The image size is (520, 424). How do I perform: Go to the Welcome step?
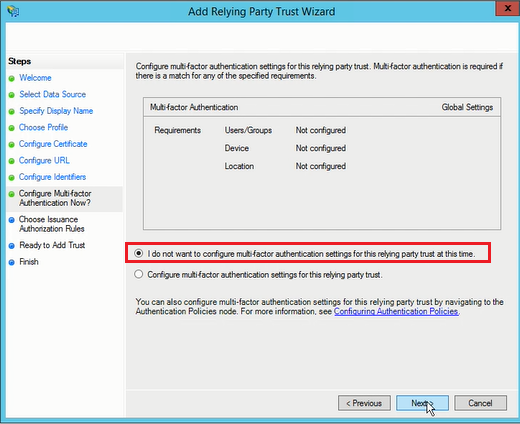click(x=35, y=78)
